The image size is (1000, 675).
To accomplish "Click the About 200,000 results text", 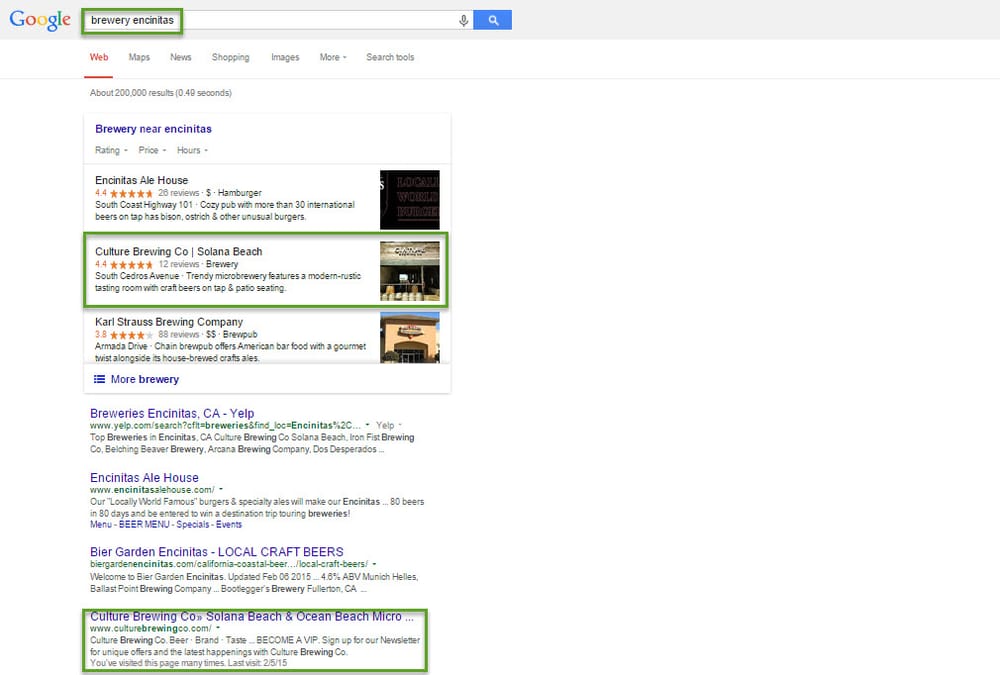I will click(x=161, y=93).
